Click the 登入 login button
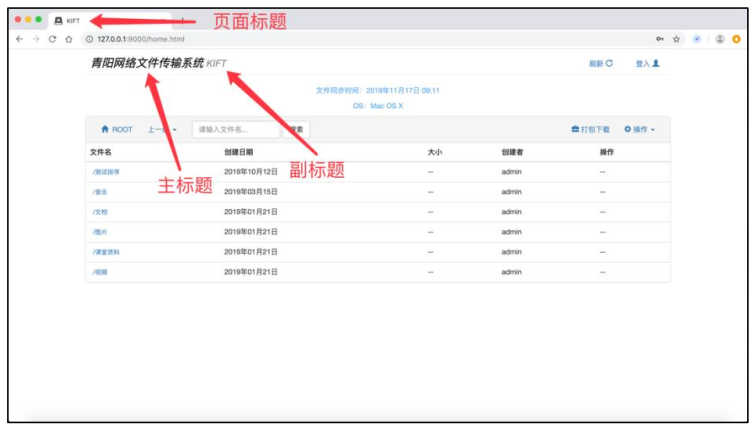The width and height of the screenshot is (756, 430). click(647, 64)
